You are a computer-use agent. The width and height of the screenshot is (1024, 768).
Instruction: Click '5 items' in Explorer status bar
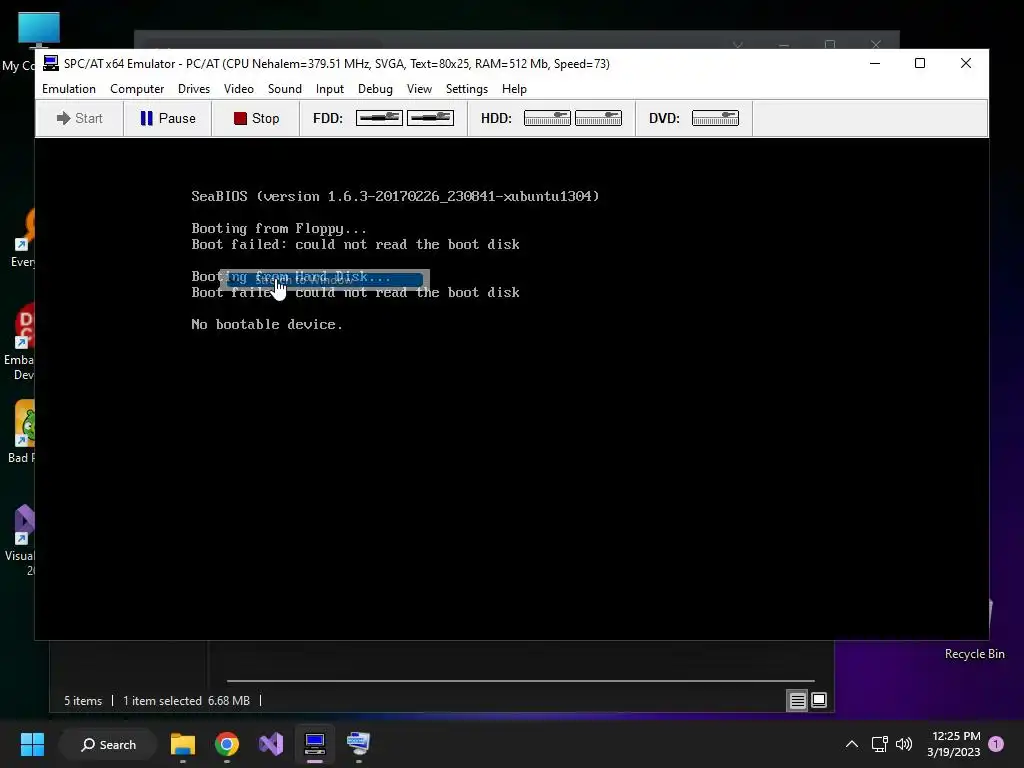(x=83, y=701)
